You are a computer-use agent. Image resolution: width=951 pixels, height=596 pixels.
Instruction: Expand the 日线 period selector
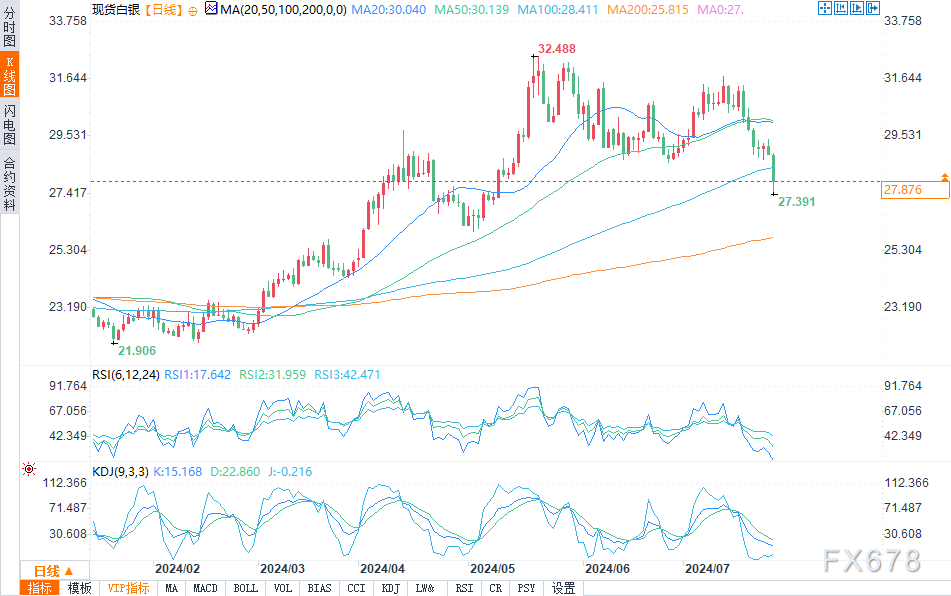click(x=54, y=571)
